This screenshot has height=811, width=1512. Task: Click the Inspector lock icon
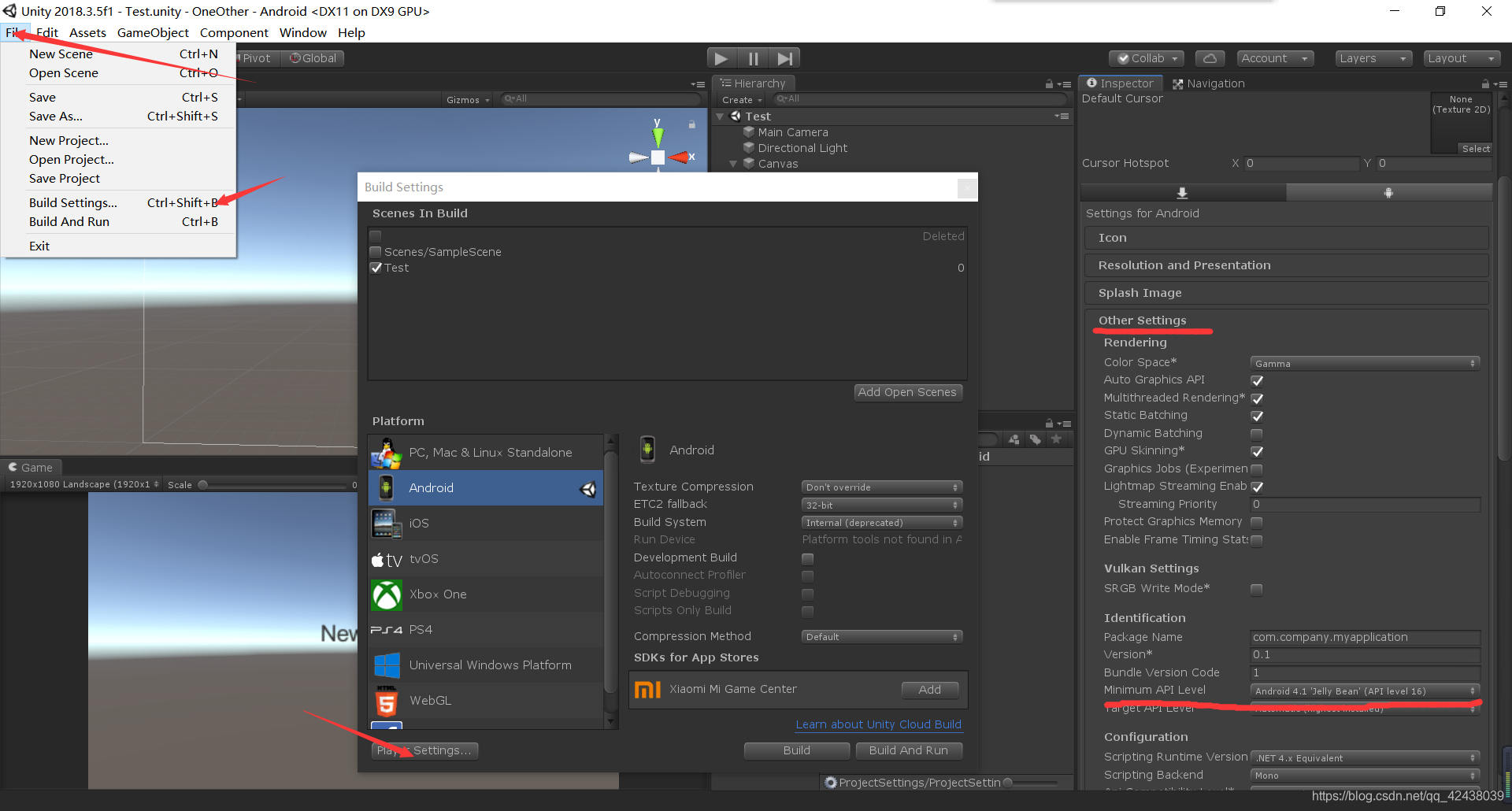tap(1484, 83)
